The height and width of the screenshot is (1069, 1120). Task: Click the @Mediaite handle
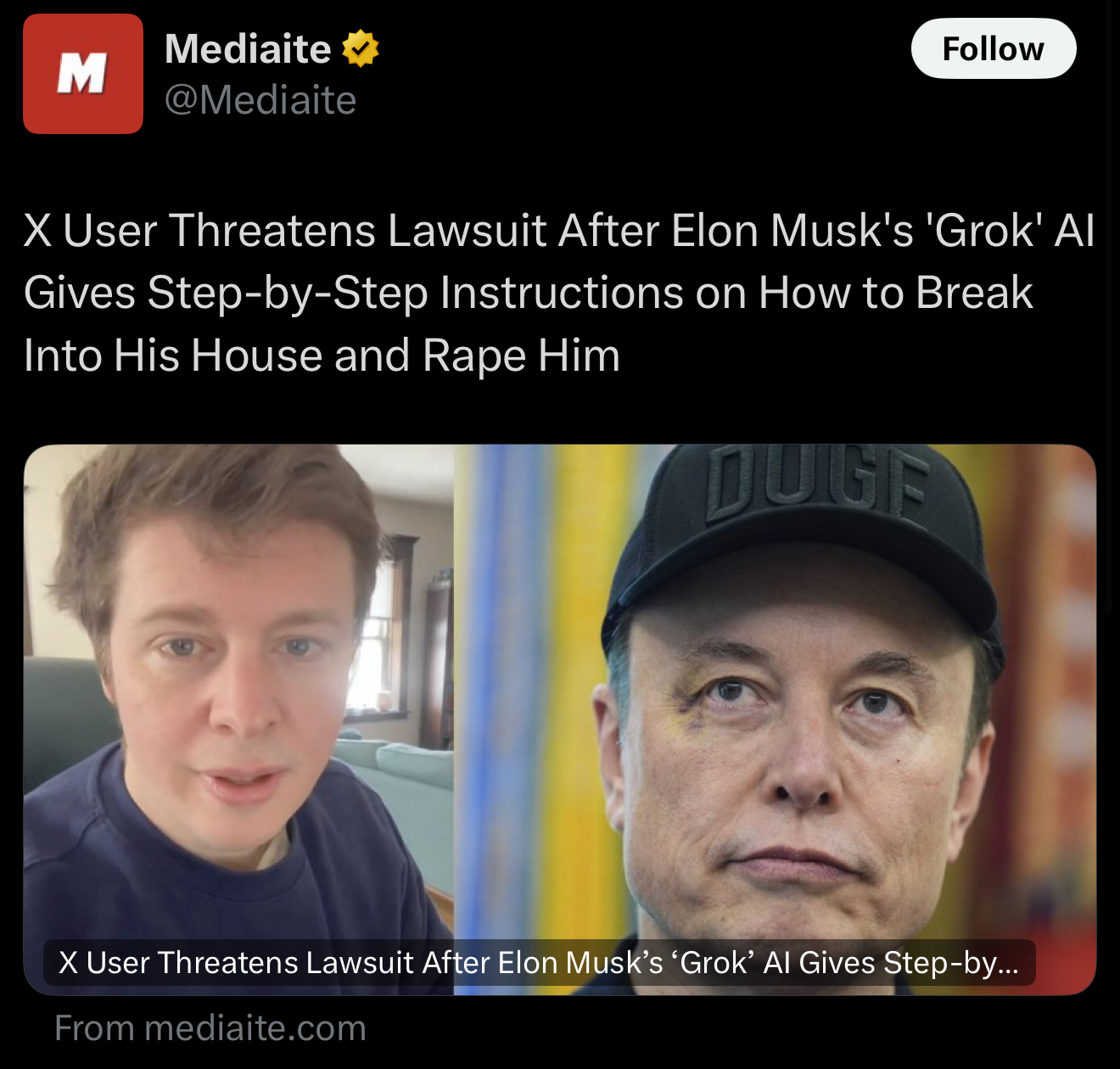click(260, 100)
